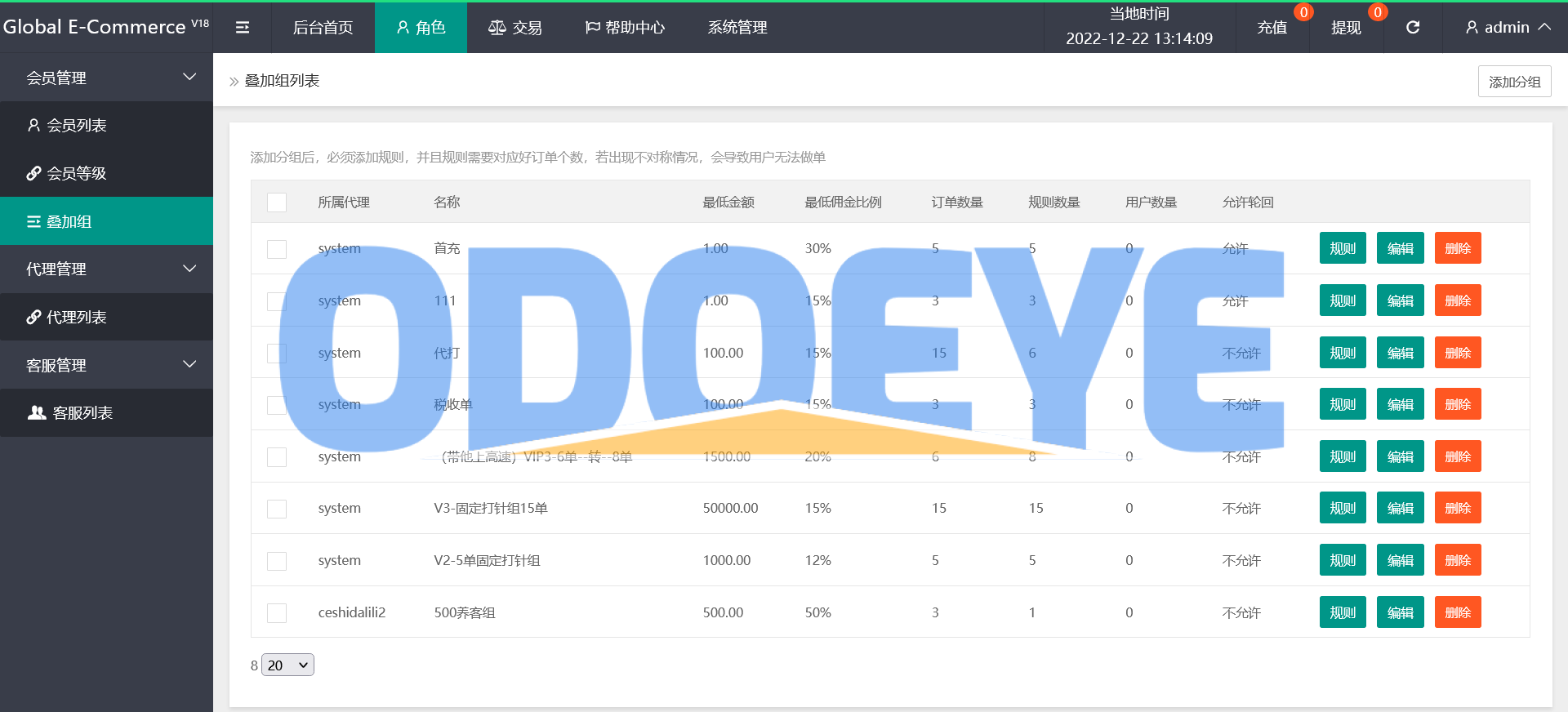Expand the admin account menu arrow
The width and height of the screenshot is (1568, 712).
pos(1544,27)
